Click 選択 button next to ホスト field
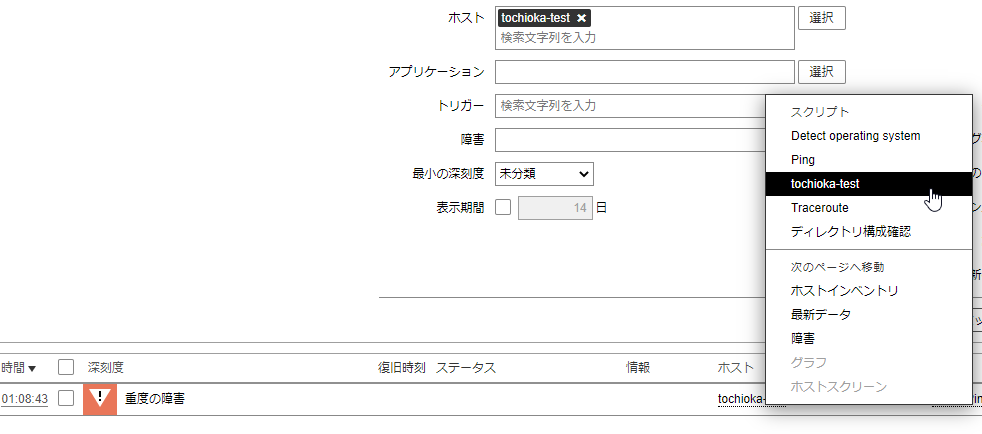982x434 pixels. (821, 18)
